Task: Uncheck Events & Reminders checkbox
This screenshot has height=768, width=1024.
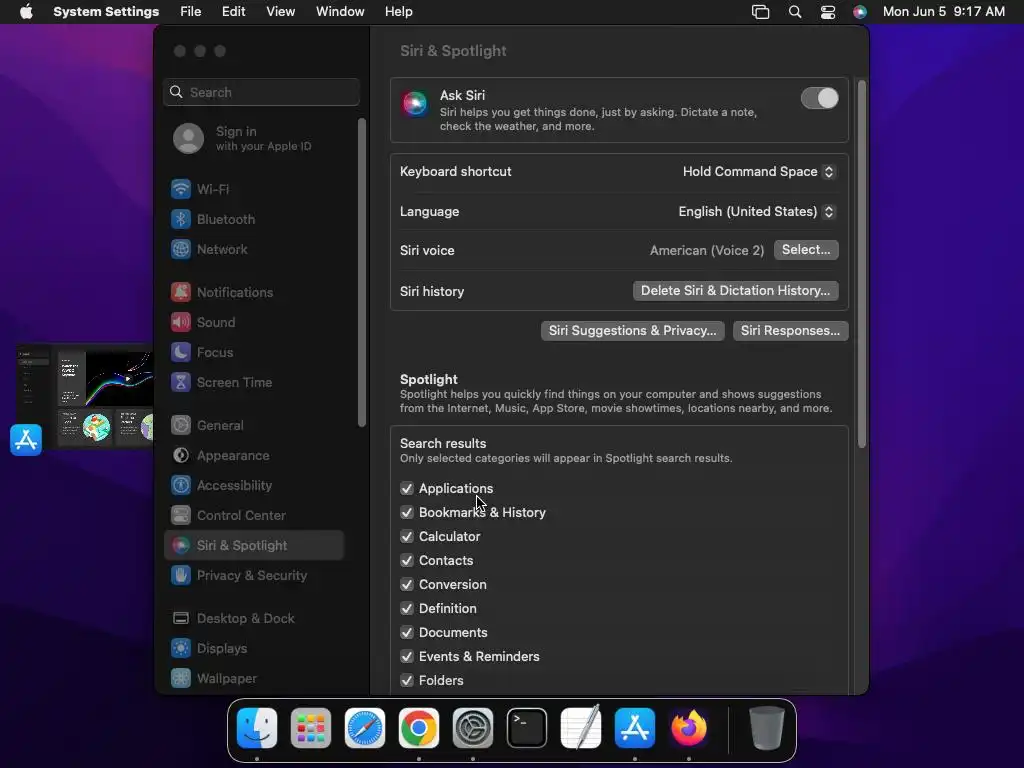Action: coord(407,656)
